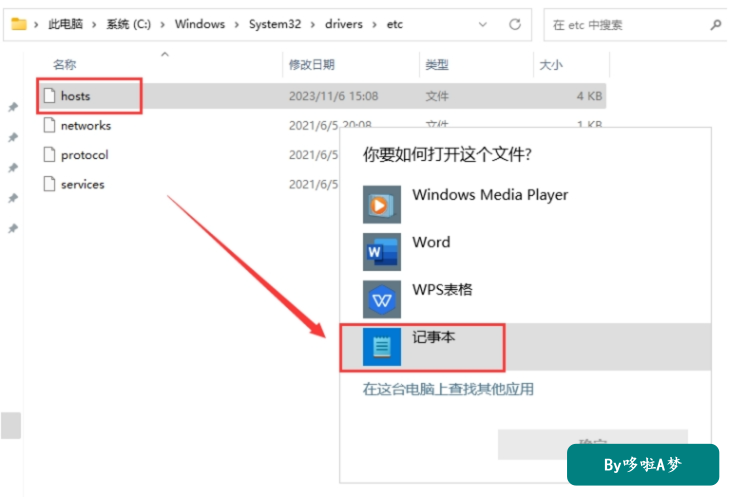Sort files by 名称 column header
Viewport: 733px width, 497px height.
(65, 65)
